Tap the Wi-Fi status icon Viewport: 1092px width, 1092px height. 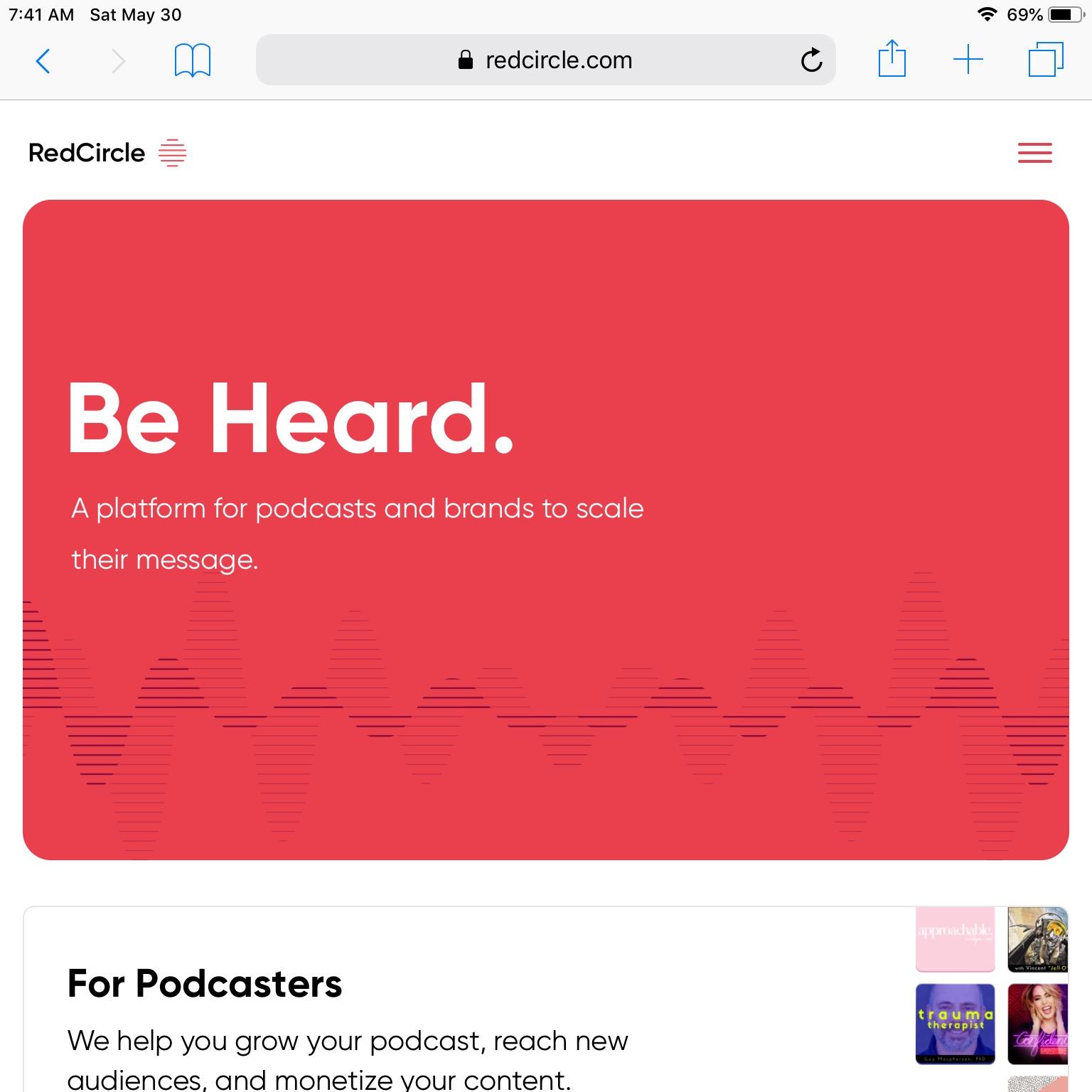point(987,14)
